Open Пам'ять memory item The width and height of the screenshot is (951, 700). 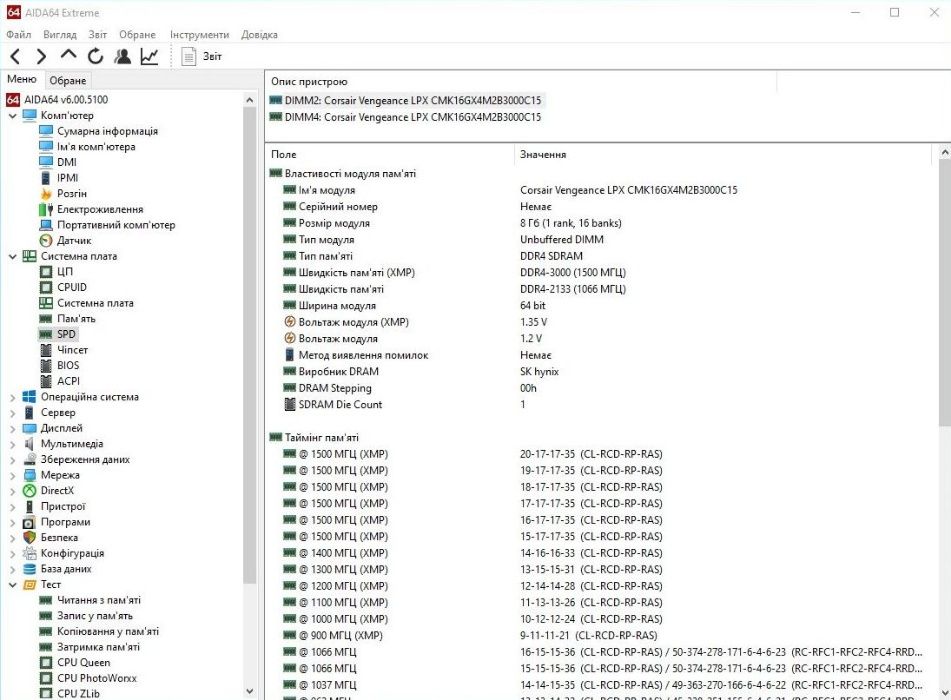point(76,318)
